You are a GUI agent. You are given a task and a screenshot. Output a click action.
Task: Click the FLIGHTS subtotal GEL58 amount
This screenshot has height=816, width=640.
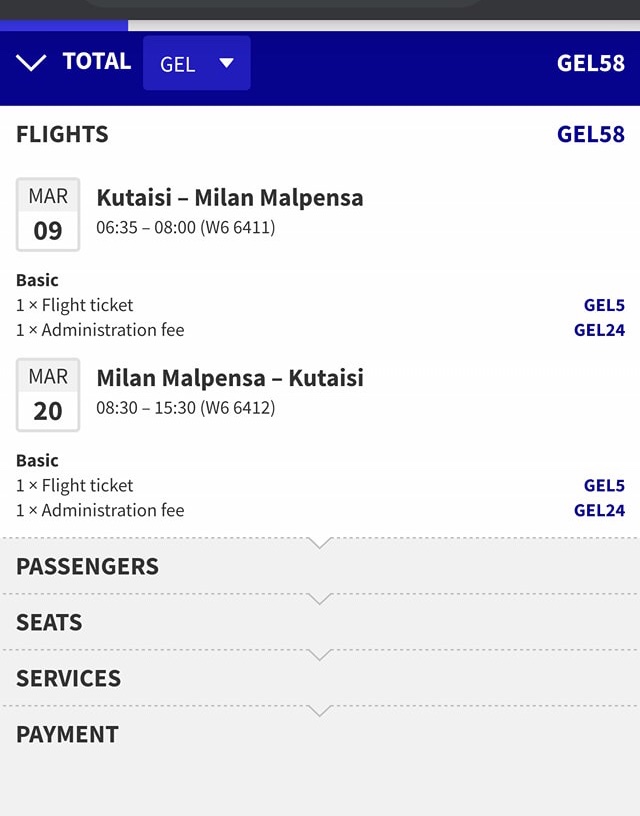pos(590,134)
